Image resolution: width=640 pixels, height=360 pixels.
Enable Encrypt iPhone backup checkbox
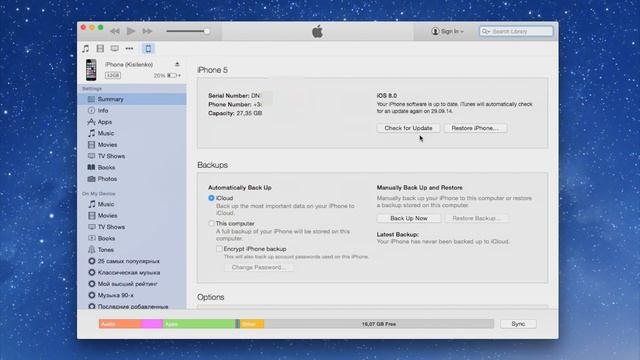point(219,249)
